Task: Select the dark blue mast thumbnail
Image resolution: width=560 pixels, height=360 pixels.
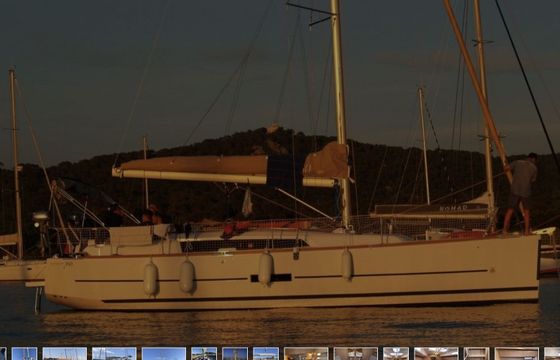Action: (x=235, y=354)
